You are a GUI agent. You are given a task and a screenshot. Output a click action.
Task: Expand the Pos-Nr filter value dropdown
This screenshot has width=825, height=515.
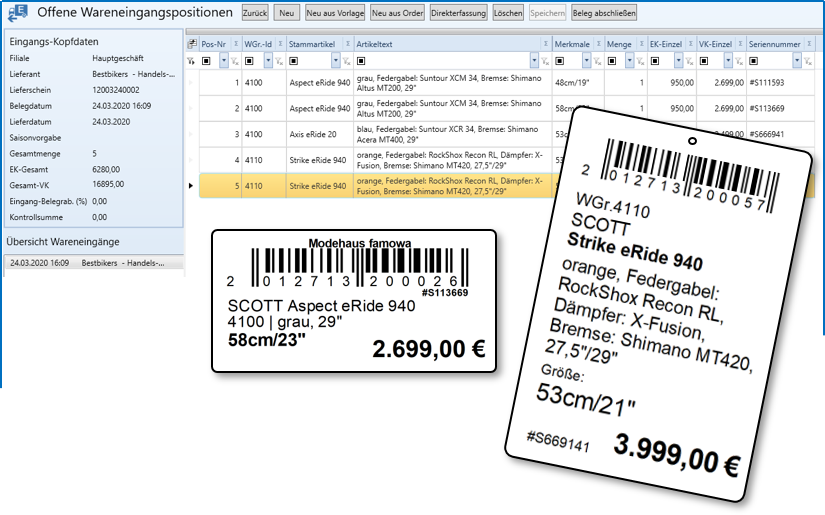pos(224,62)
